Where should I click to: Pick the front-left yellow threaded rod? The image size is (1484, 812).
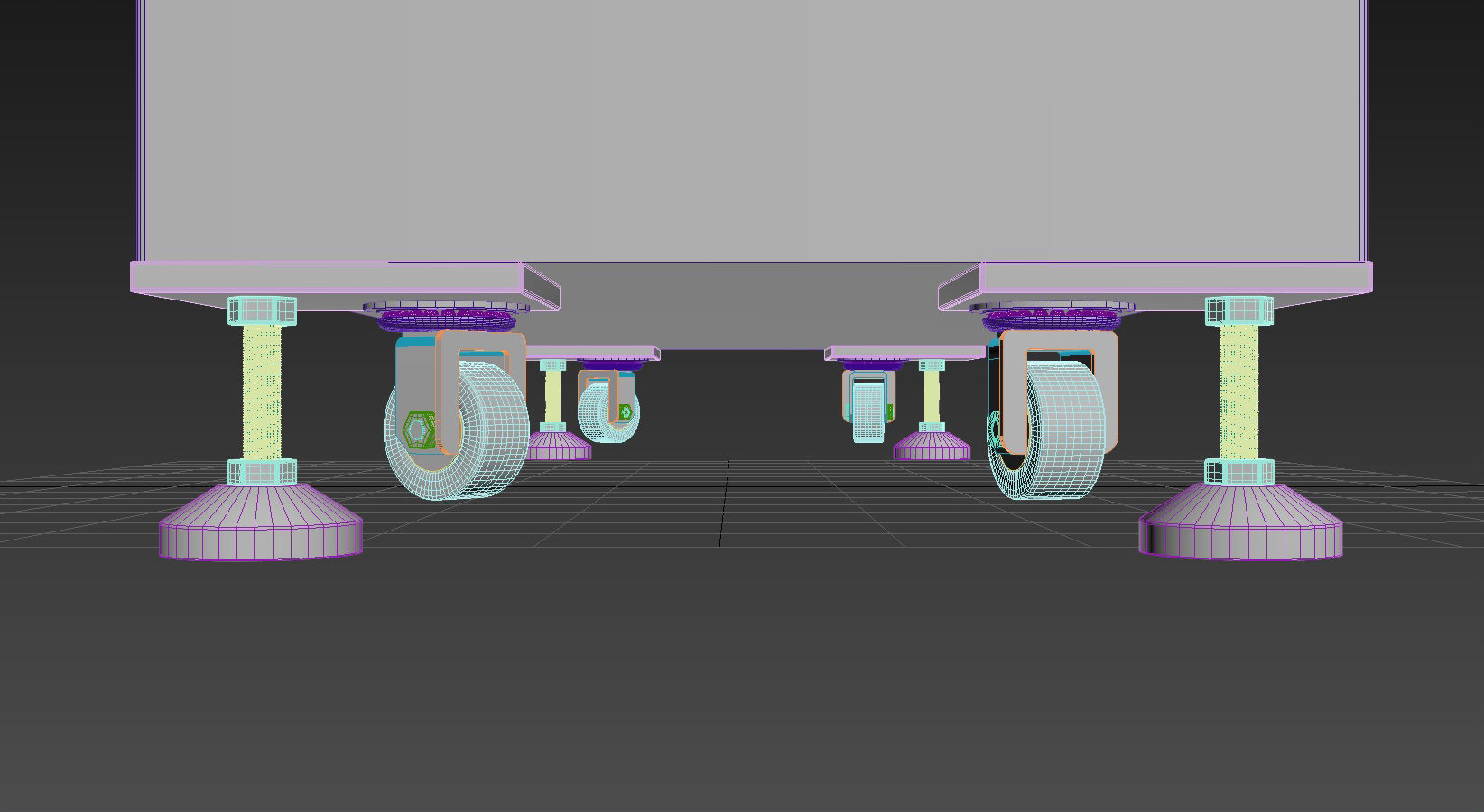262,392
